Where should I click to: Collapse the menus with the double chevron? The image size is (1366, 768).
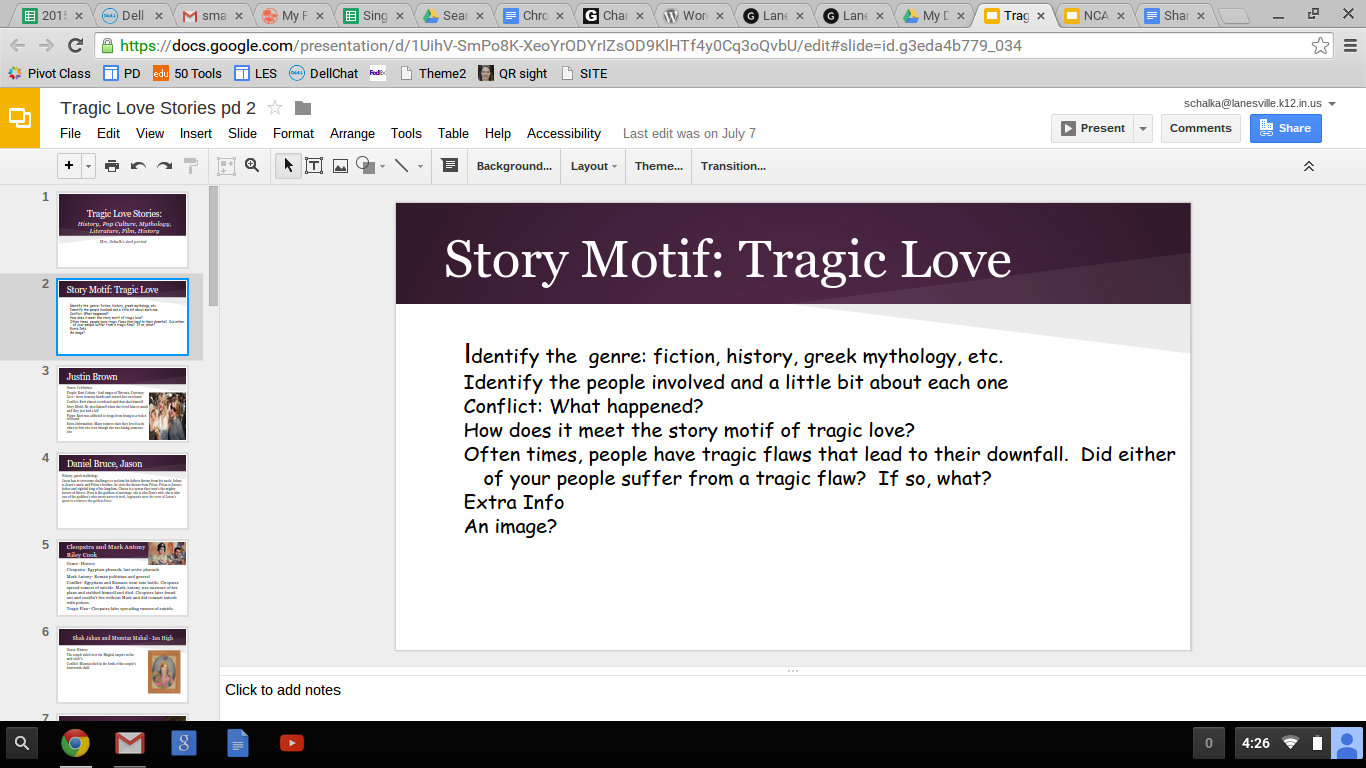[1308, 166]
